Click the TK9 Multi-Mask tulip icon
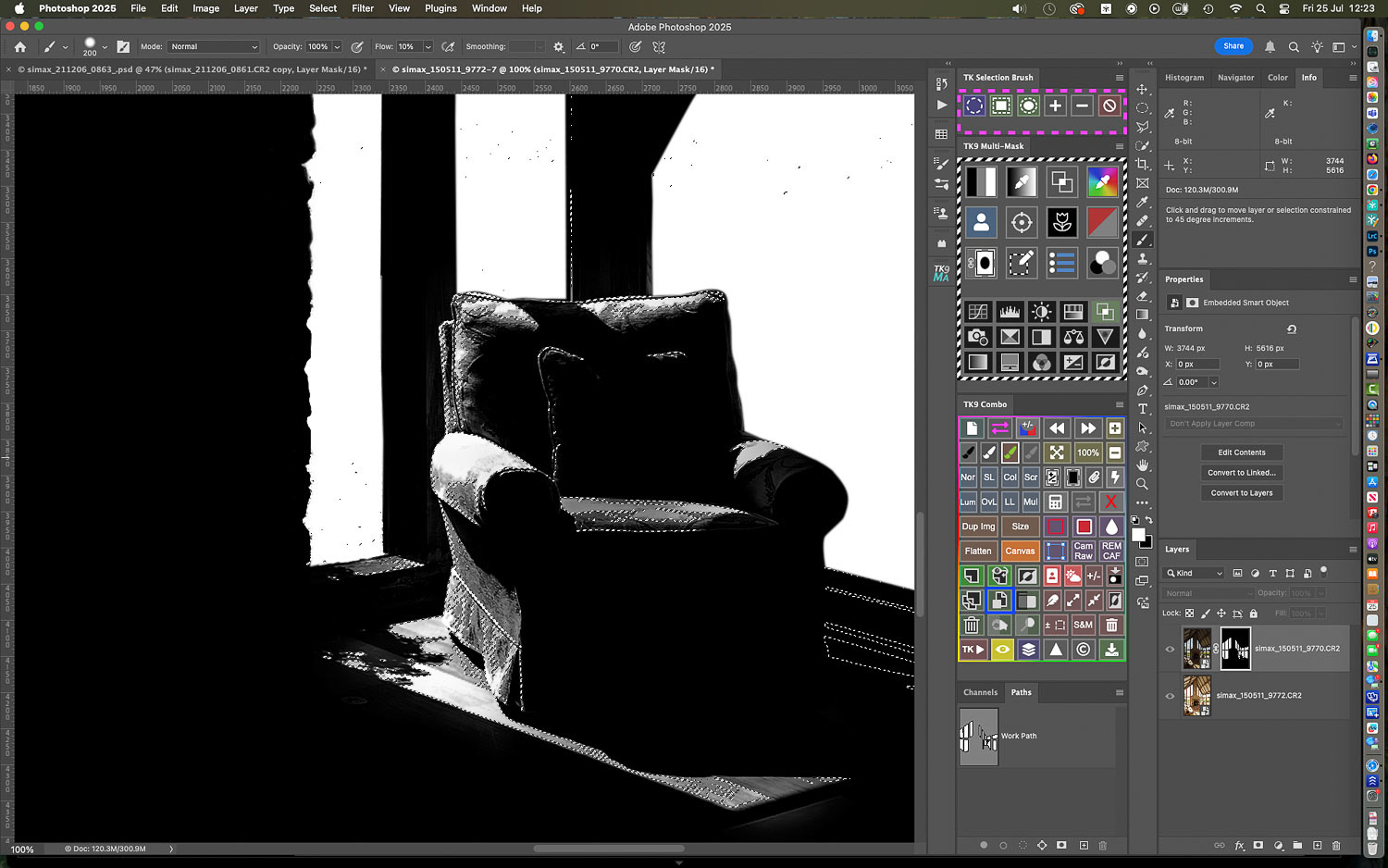The image size is (1388, 868). coord(1061,222)
